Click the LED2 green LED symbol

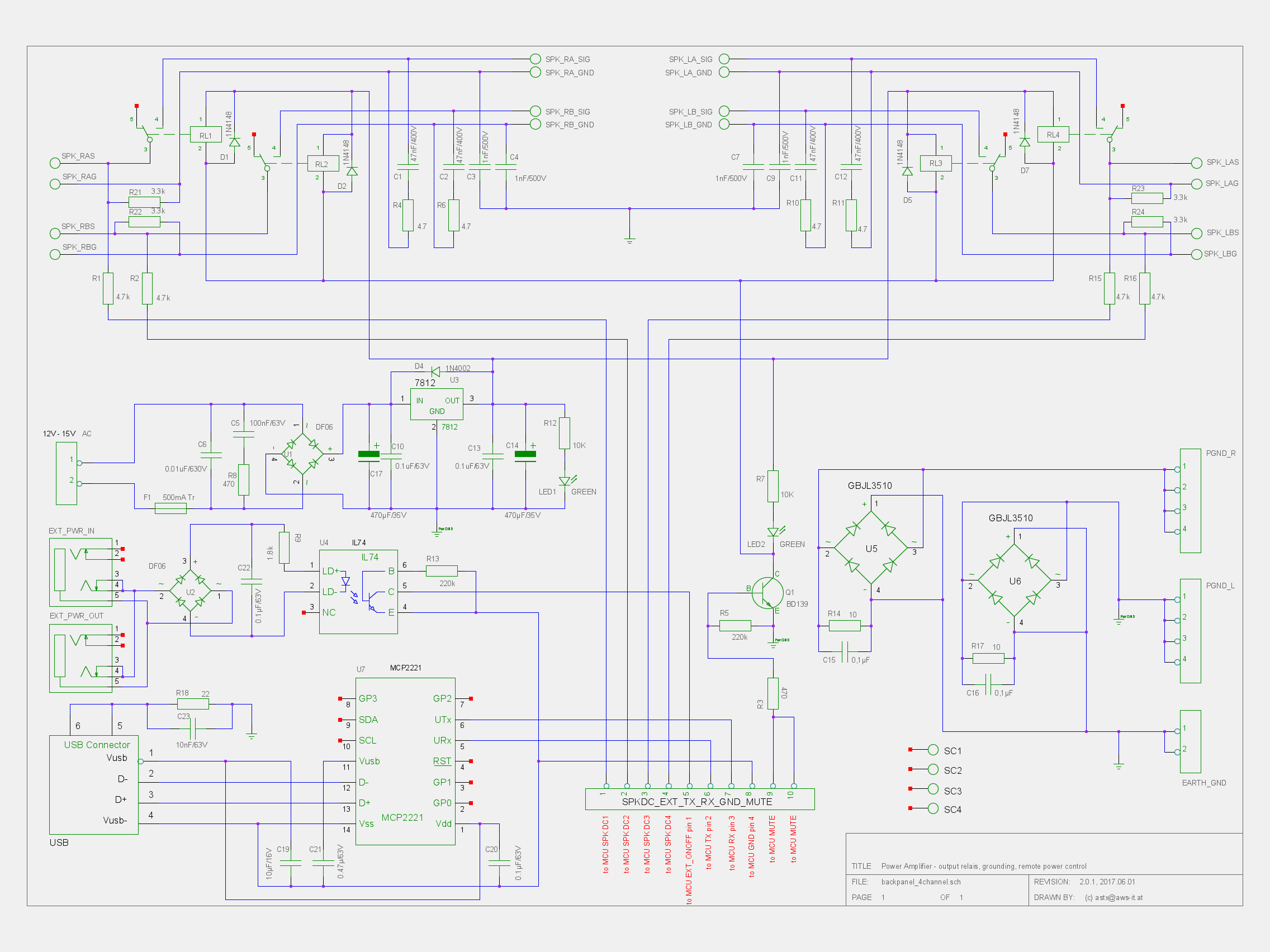point(775,531)
